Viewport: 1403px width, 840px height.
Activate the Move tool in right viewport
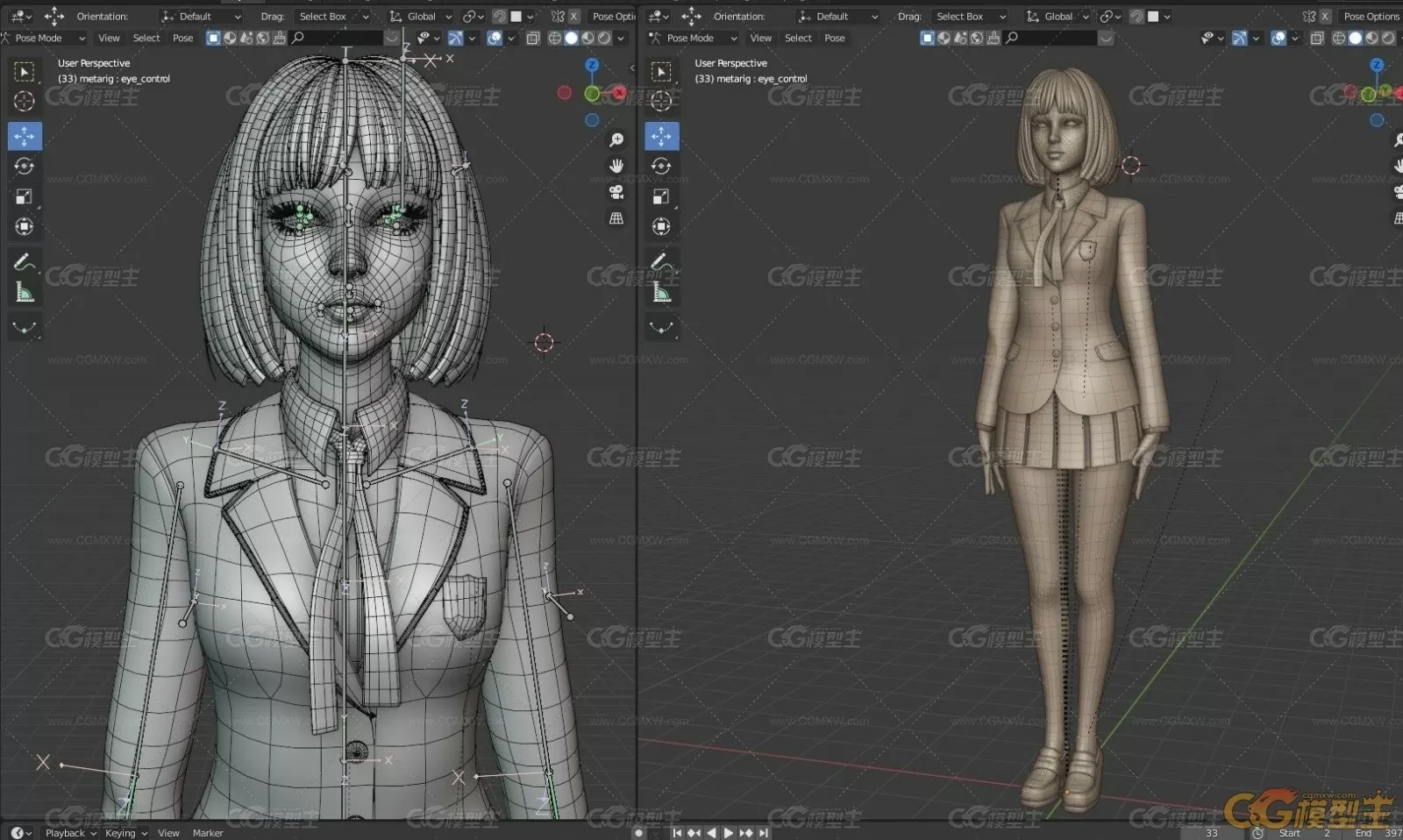661,136
